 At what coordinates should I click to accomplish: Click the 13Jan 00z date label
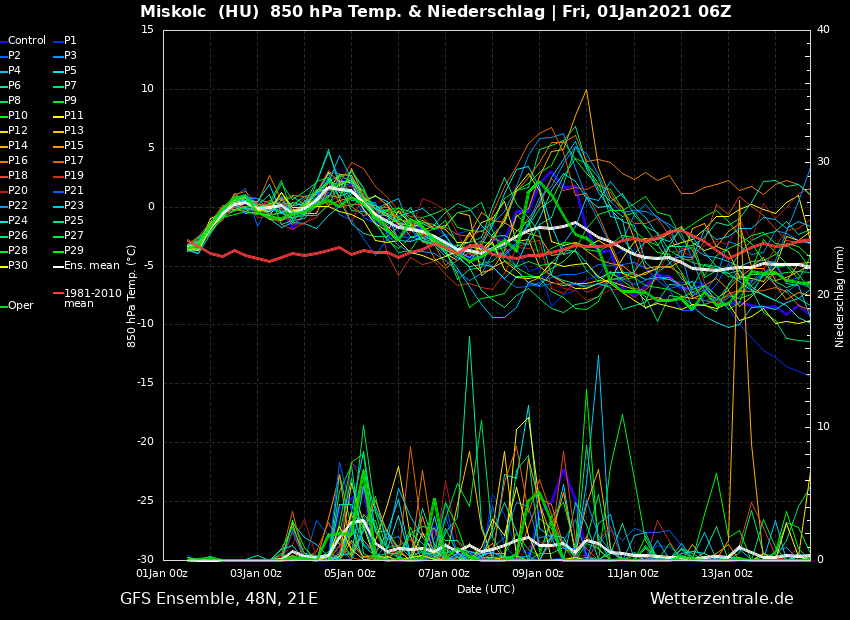point(726,574)
